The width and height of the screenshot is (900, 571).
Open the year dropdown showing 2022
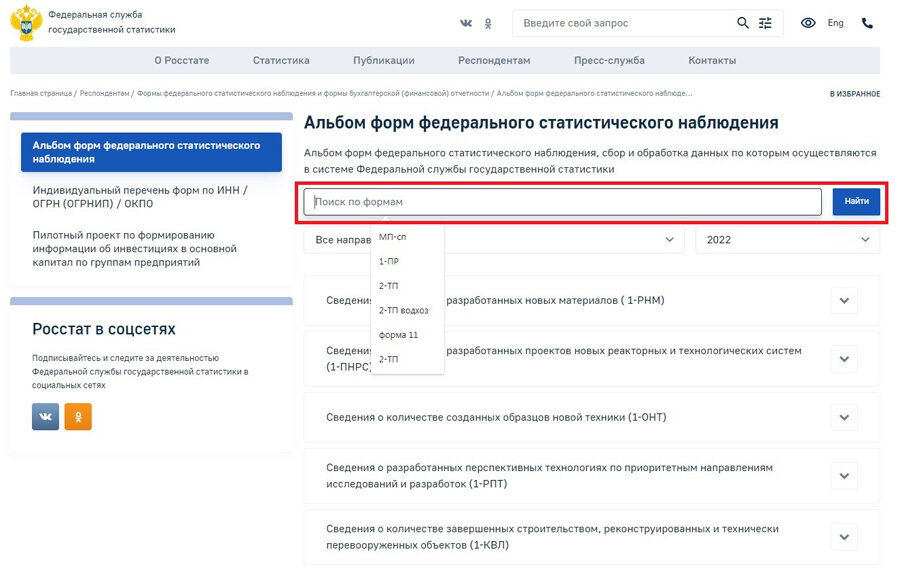[x=788, y=240]
